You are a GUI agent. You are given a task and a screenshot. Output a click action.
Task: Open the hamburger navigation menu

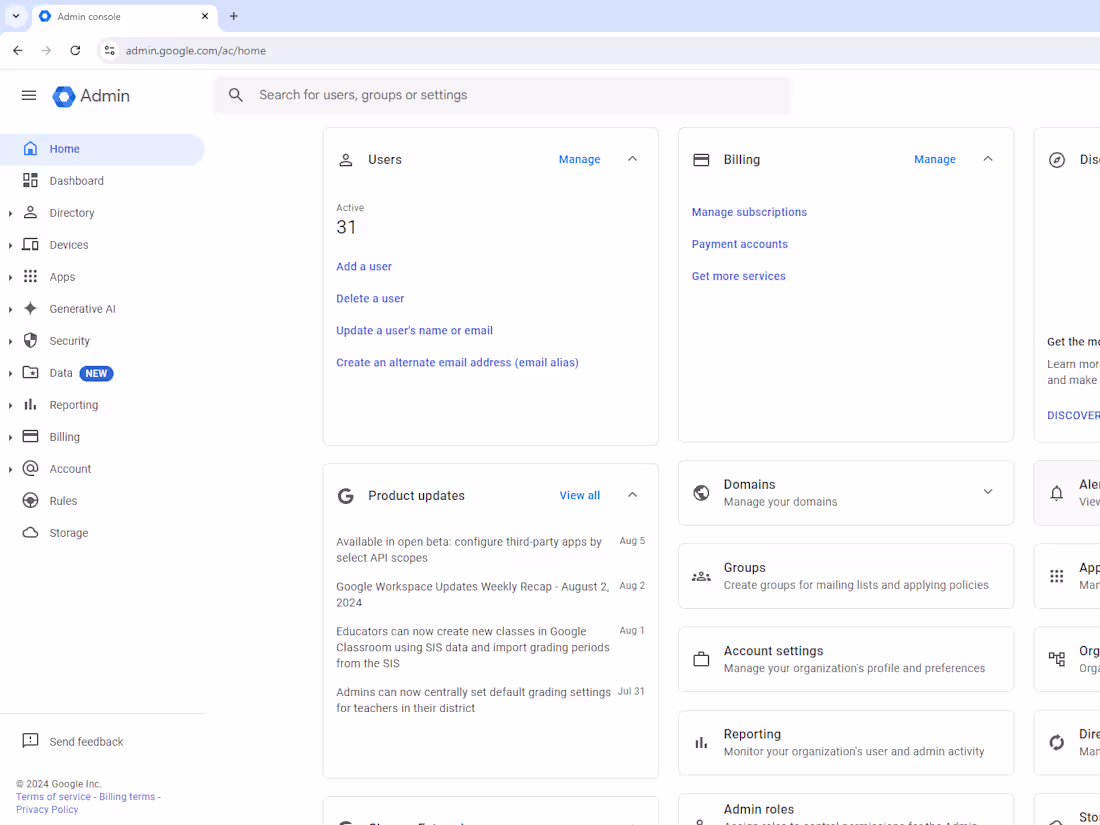[x=28, y=95]
